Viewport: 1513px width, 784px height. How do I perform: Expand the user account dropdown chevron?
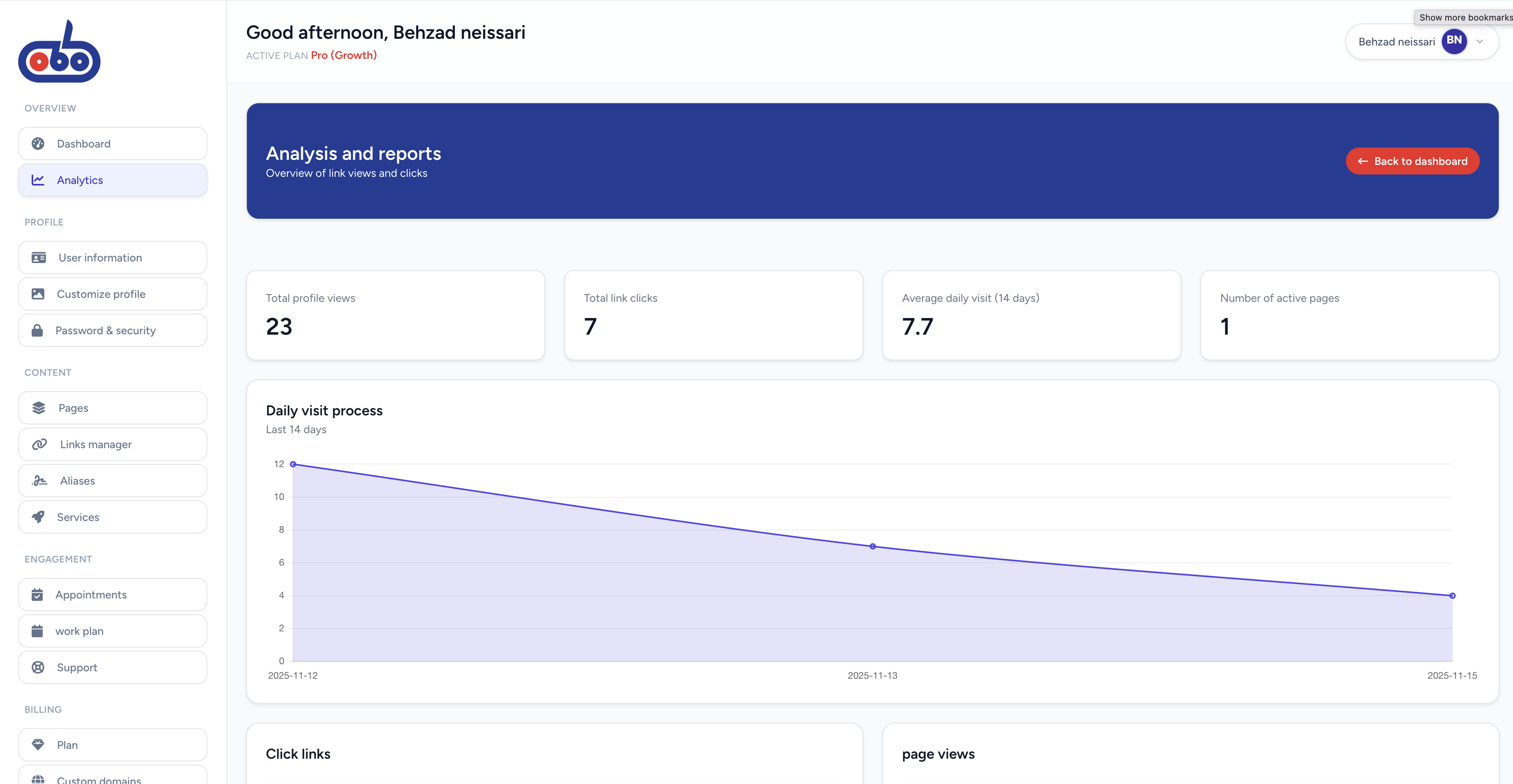pos(1479,42)
